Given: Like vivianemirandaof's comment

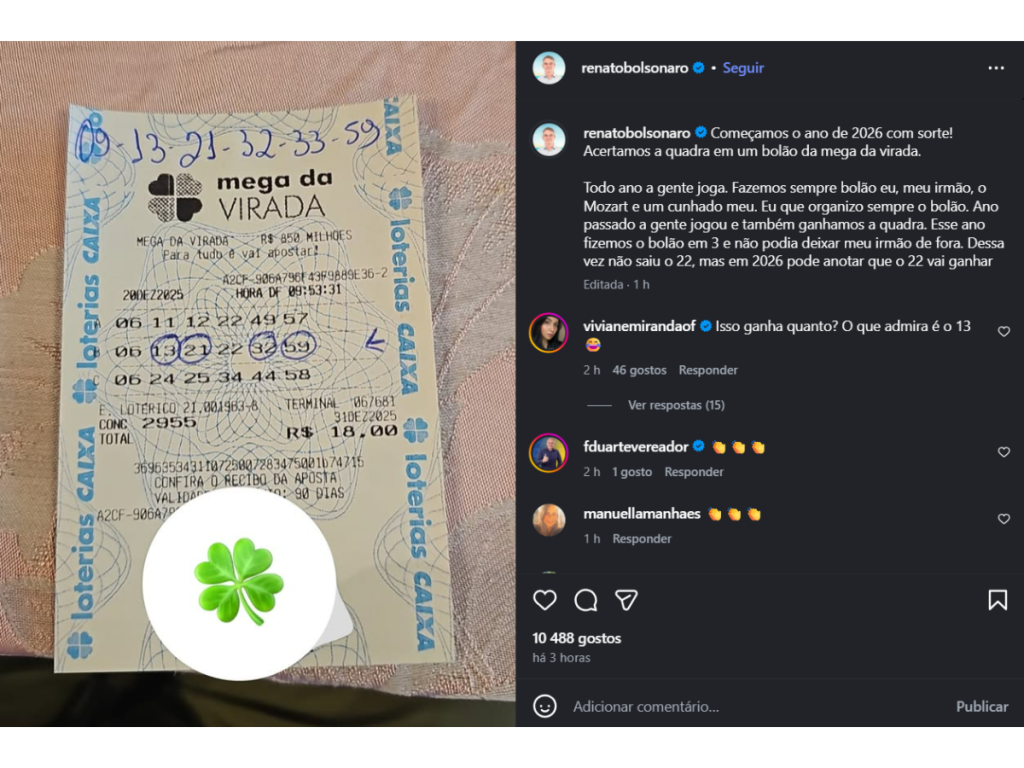Looking at the screenshot, I should click(x=1004, y=332).
